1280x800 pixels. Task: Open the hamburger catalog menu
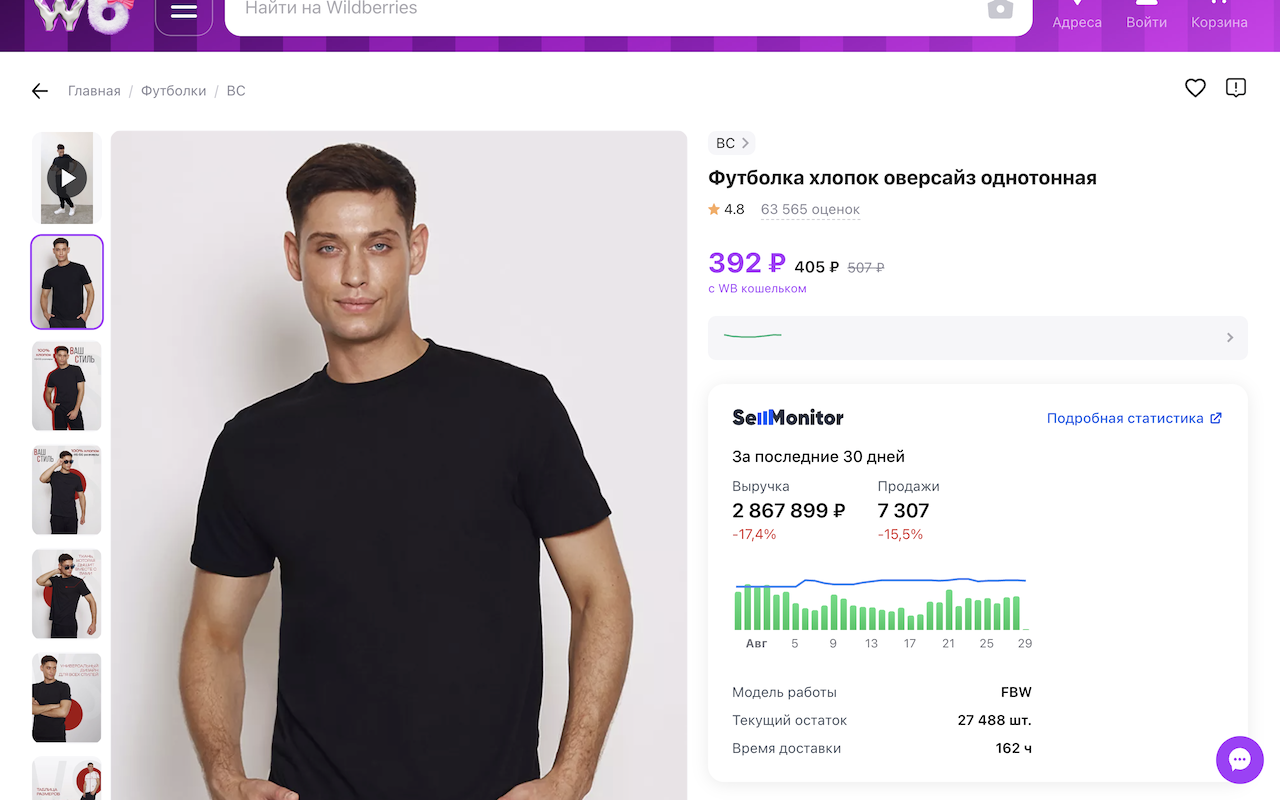[x=184, y=10]
